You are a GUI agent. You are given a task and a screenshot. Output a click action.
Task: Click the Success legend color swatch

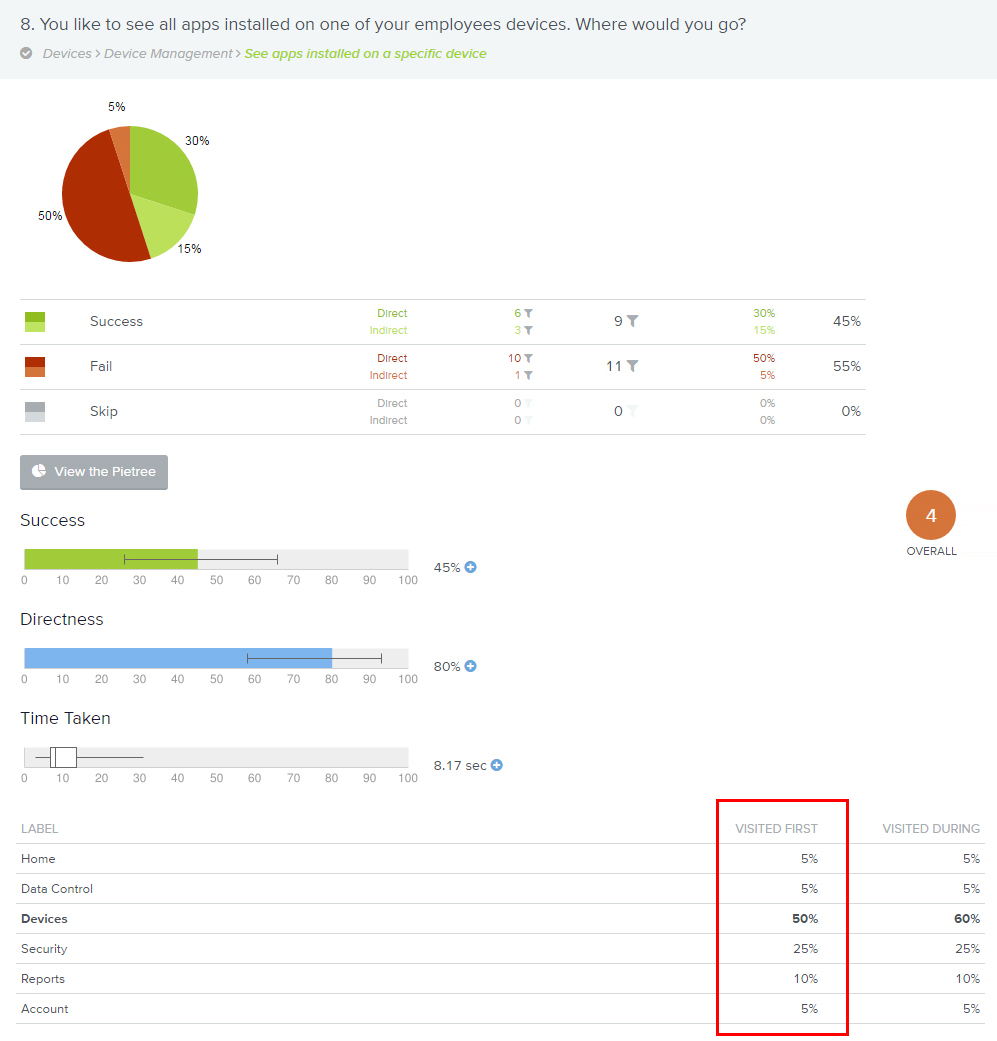tap(35, 321)
